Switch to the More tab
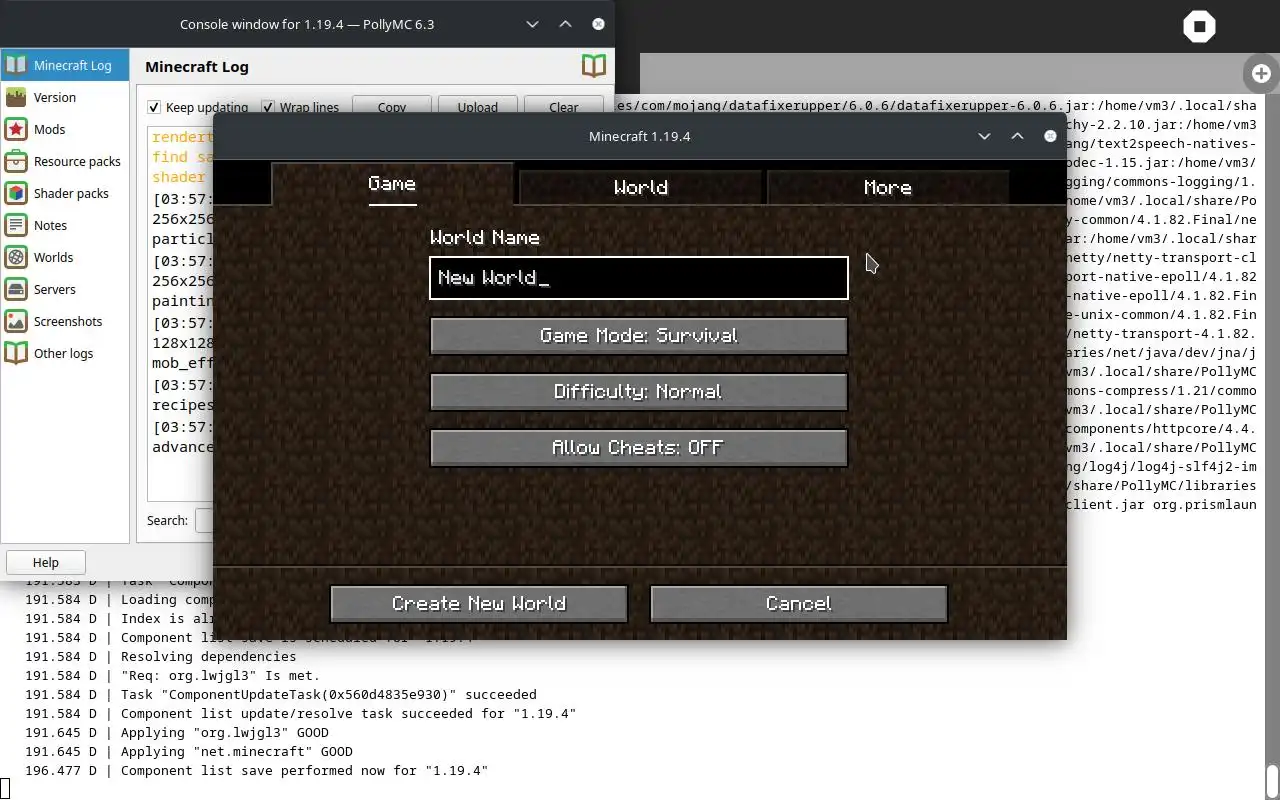The width and height of the screenshot is (1280, 800). tap(888, 187)
